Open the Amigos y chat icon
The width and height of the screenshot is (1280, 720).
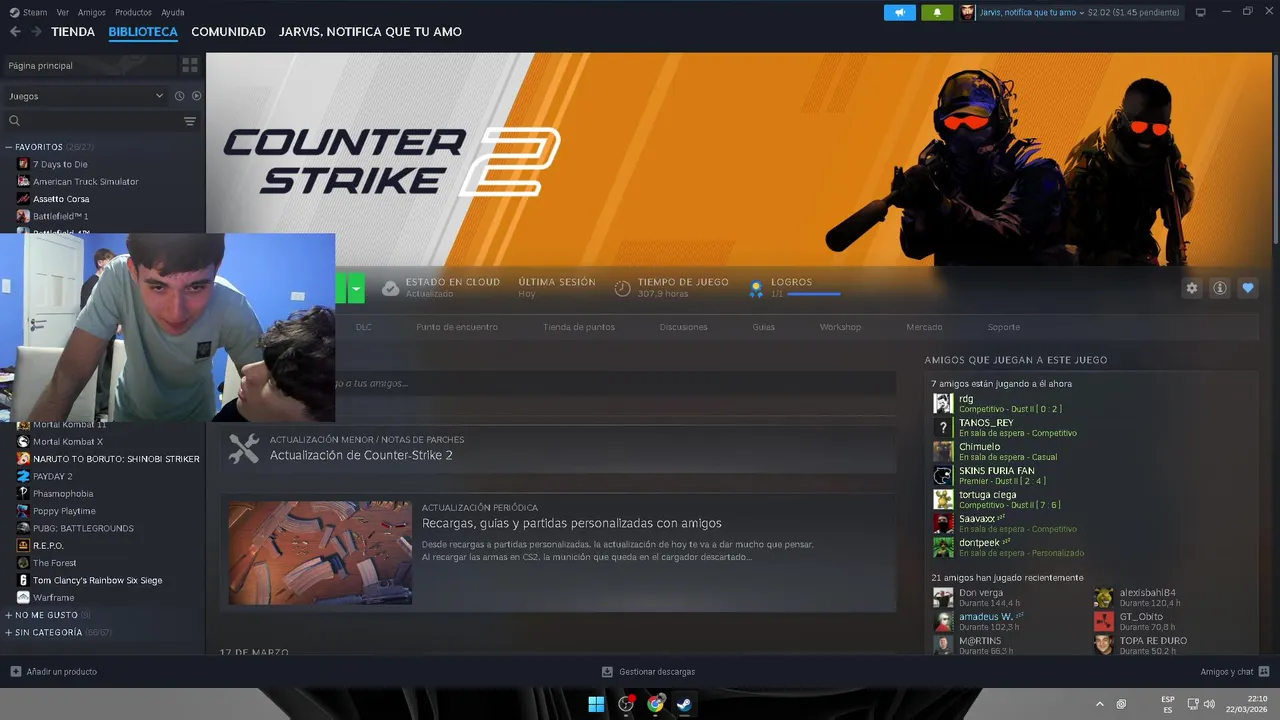[1264, 672]
